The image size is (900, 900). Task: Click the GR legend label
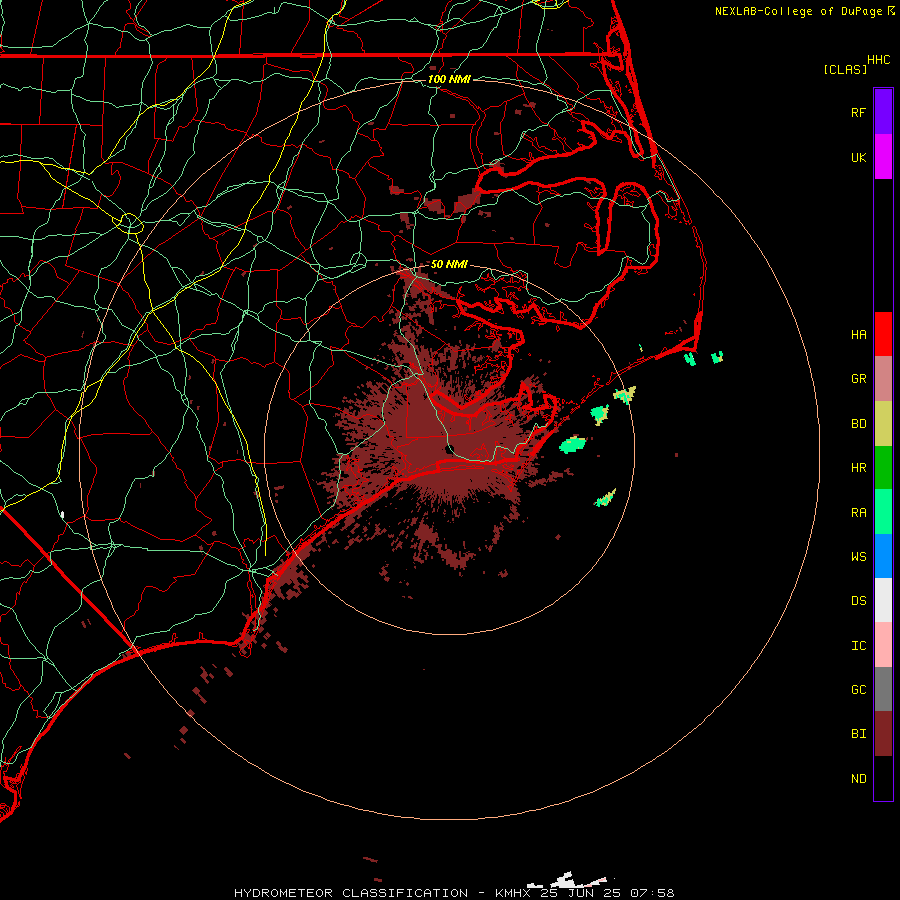point(858,378)
